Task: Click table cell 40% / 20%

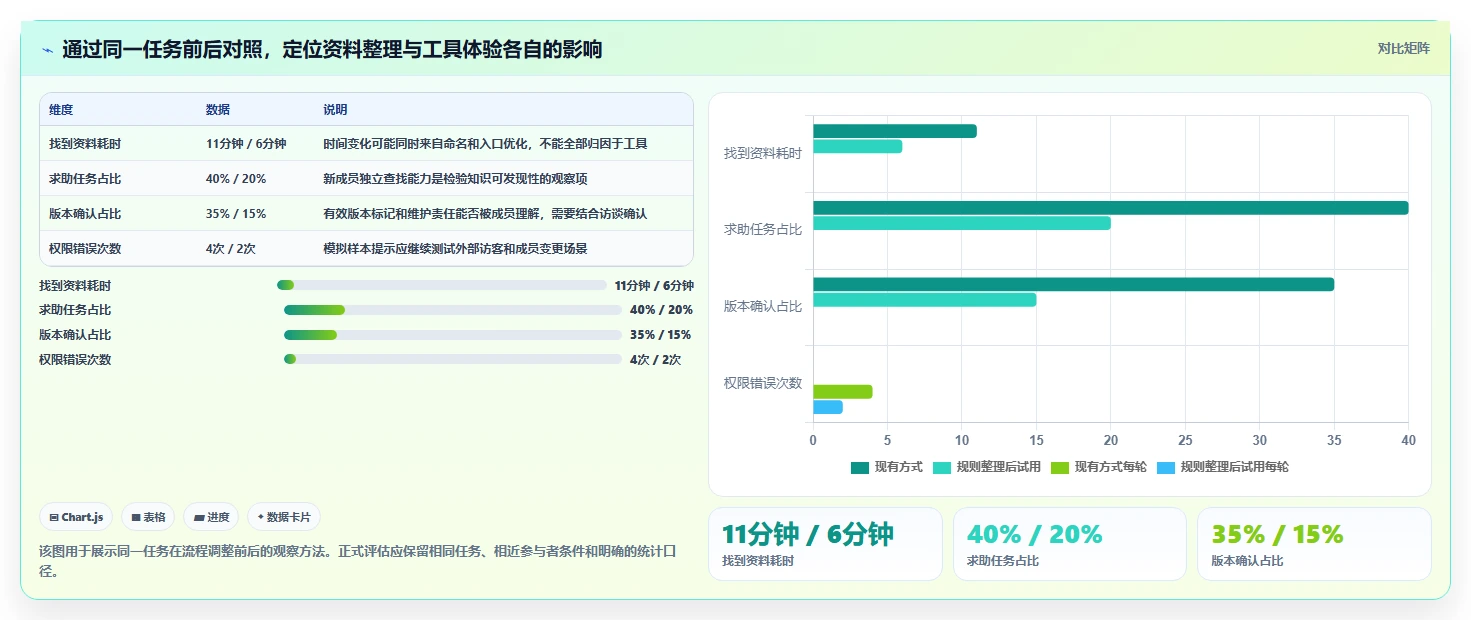Action: pos(236,179)
